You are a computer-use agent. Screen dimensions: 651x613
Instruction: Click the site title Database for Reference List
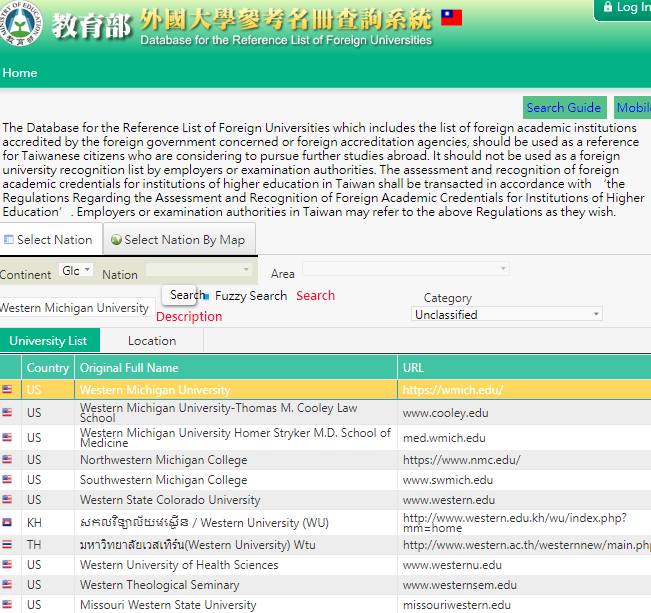(x=286, y=40)
